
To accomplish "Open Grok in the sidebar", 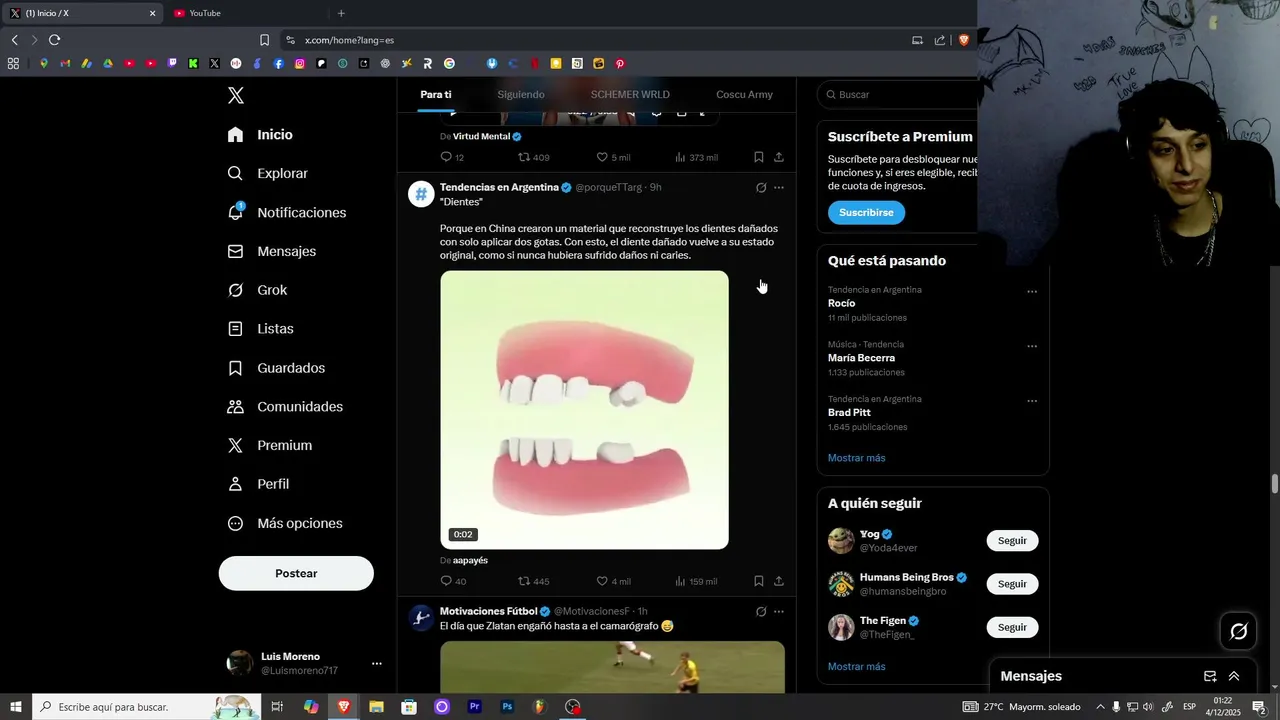I will coord(257,290).
